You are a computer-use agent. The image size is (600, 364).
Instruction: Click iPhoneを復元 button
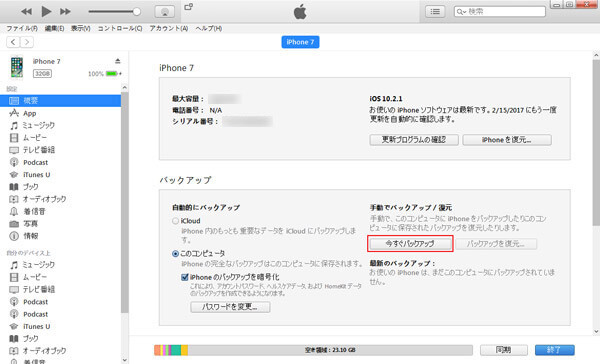coord(507,140)
